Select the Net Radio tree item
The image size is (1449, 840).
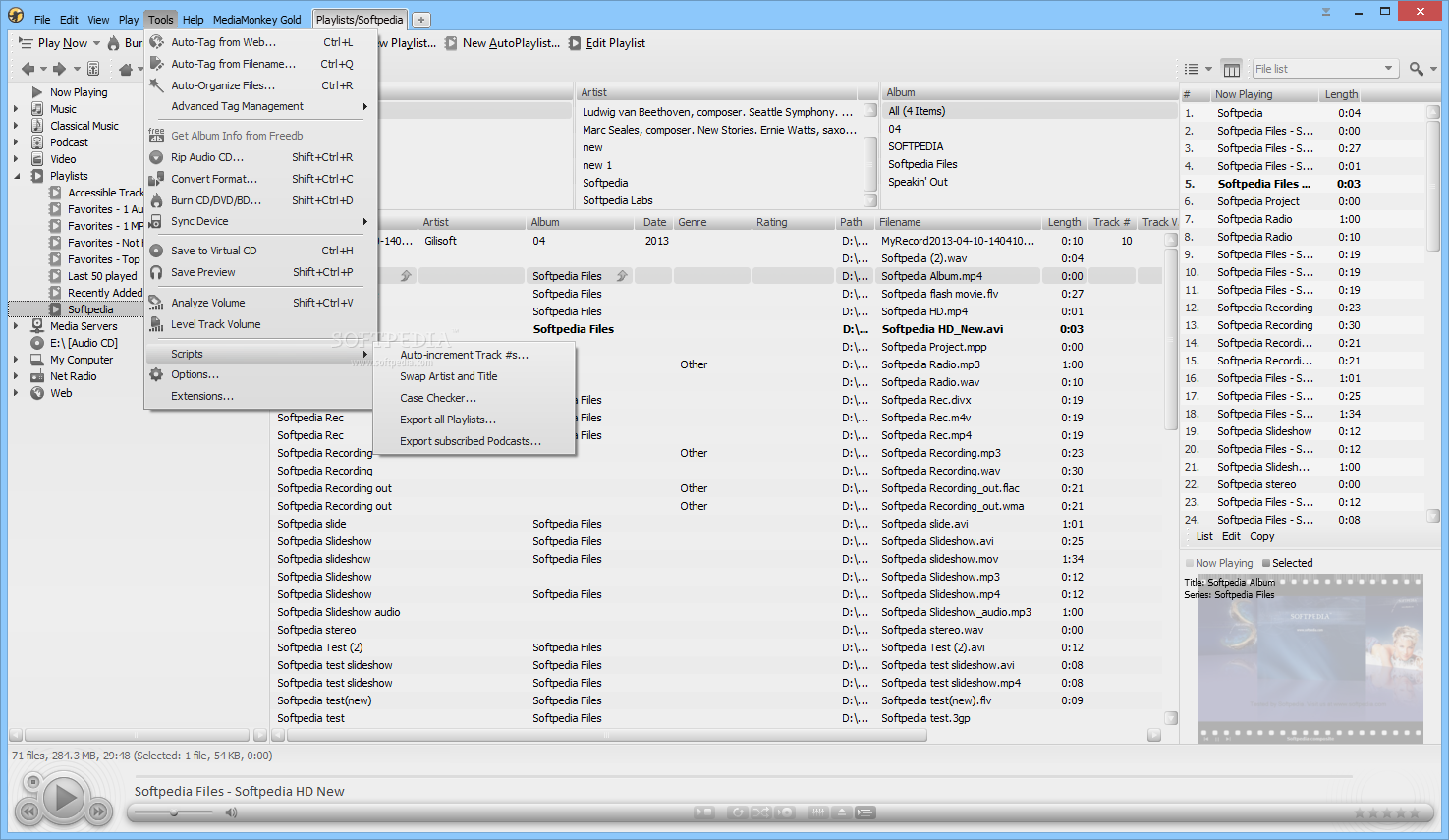click(x=73, y=376)
